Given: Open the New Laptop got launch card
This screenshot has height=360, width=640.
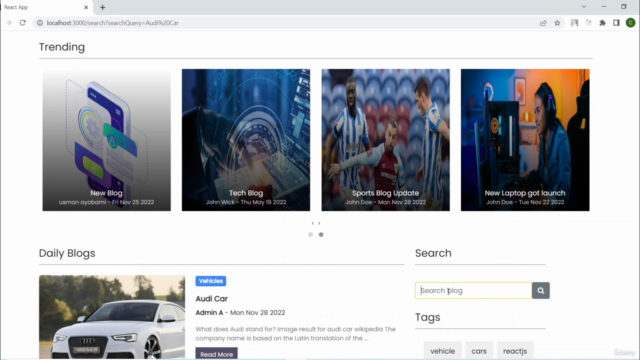Looking at the screenshot, I should 525,140.
